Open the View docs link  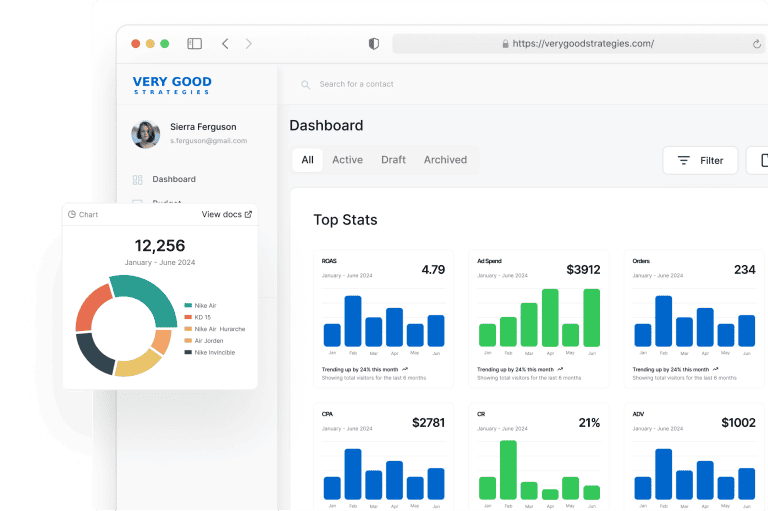(221, 214)
